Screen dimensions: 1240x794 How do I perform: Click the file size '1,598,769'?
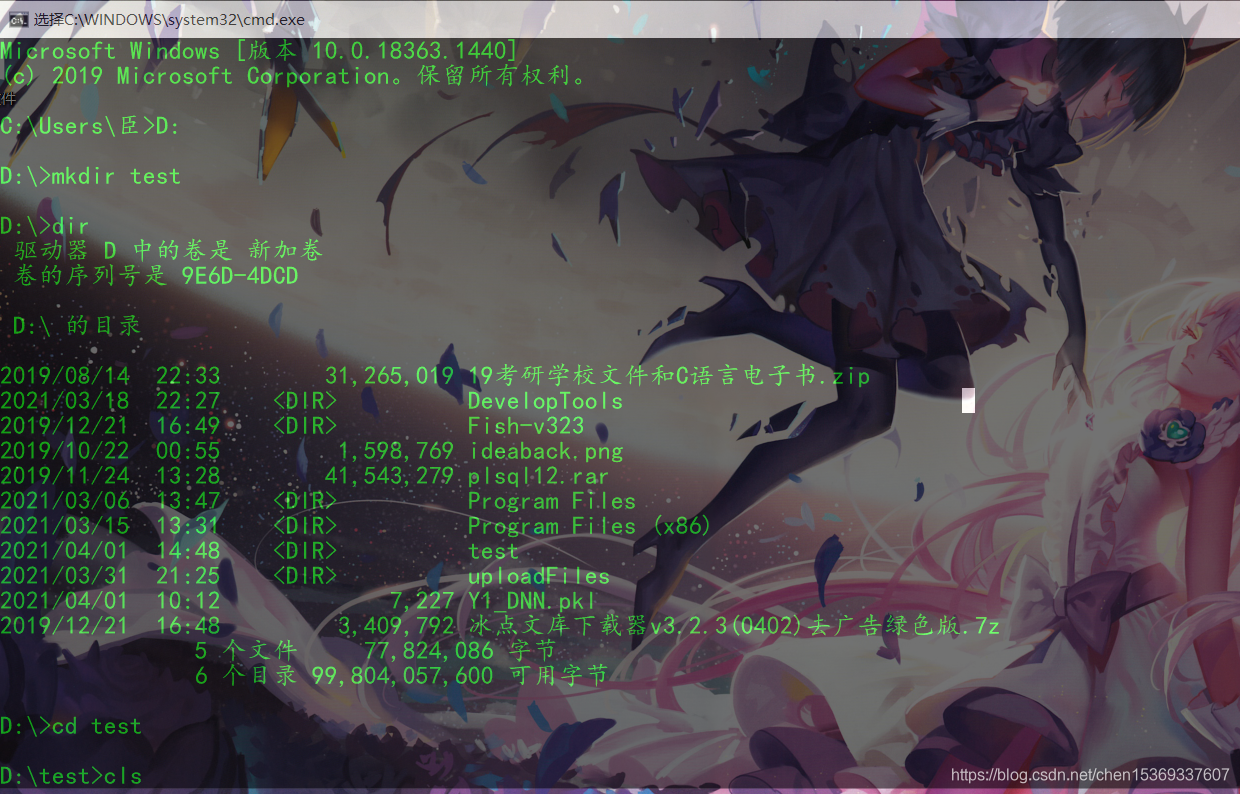(396, 451)
